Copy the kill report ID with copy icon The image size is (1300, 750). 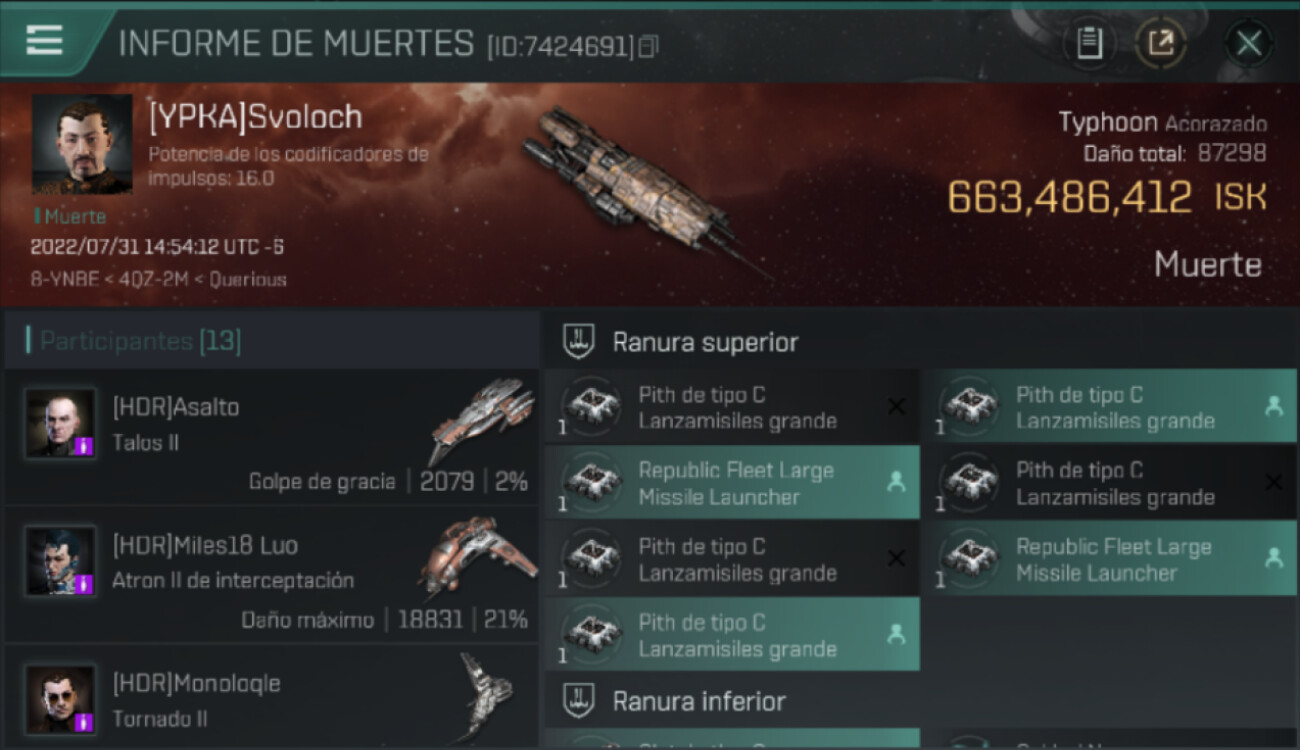[x=649, y=46]
